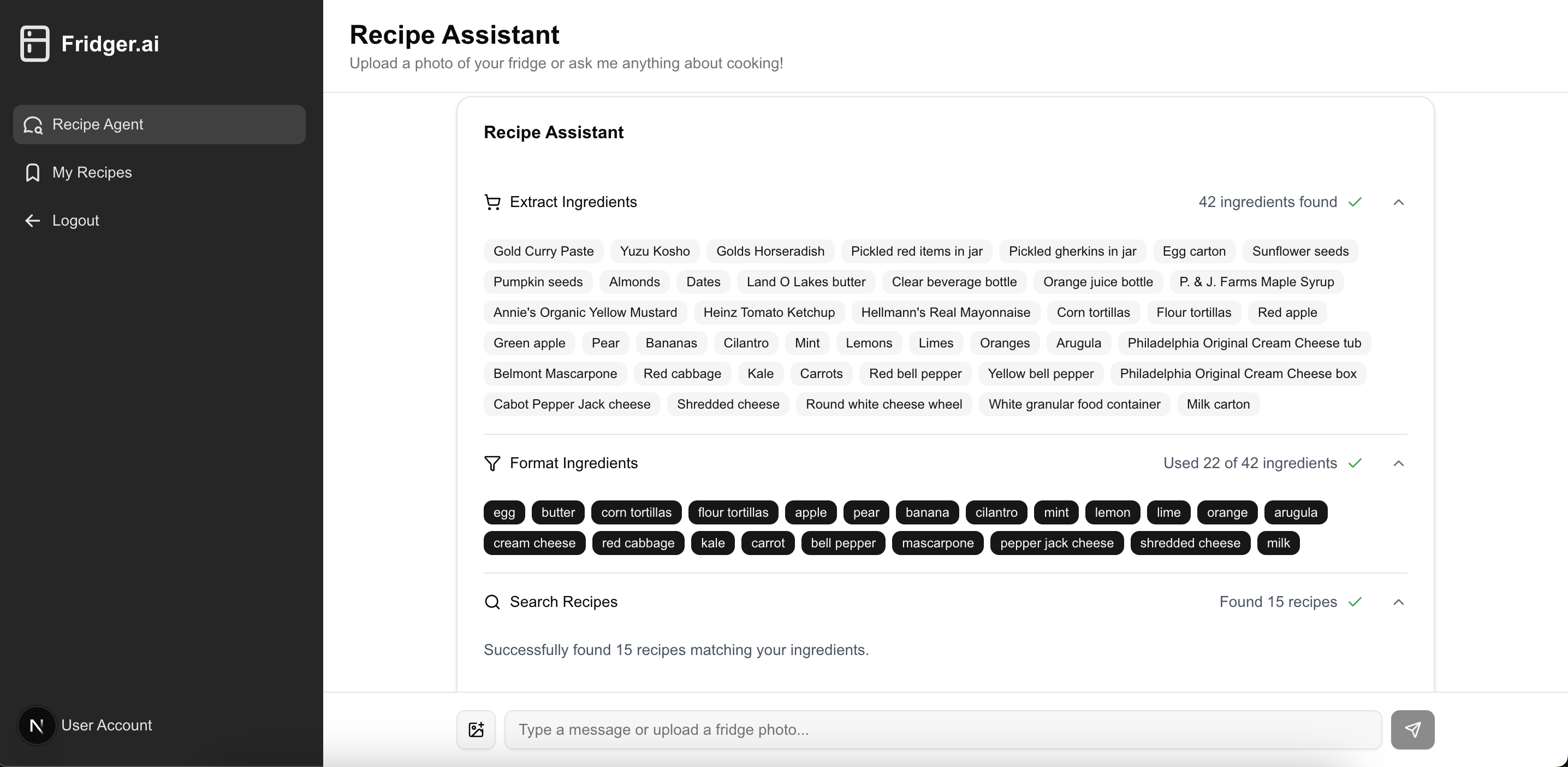
Task: Collapse the Extract Ingredients section chevron
Action: 1398,202
